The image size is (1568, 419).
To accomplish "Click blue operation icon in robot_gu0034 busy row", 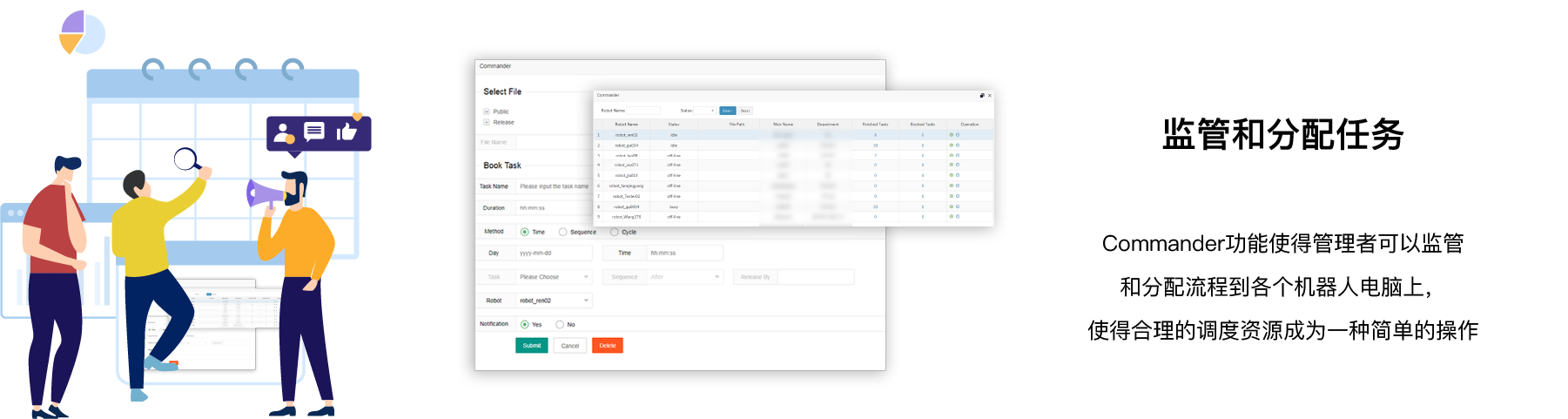I will [x=958, y=206].
